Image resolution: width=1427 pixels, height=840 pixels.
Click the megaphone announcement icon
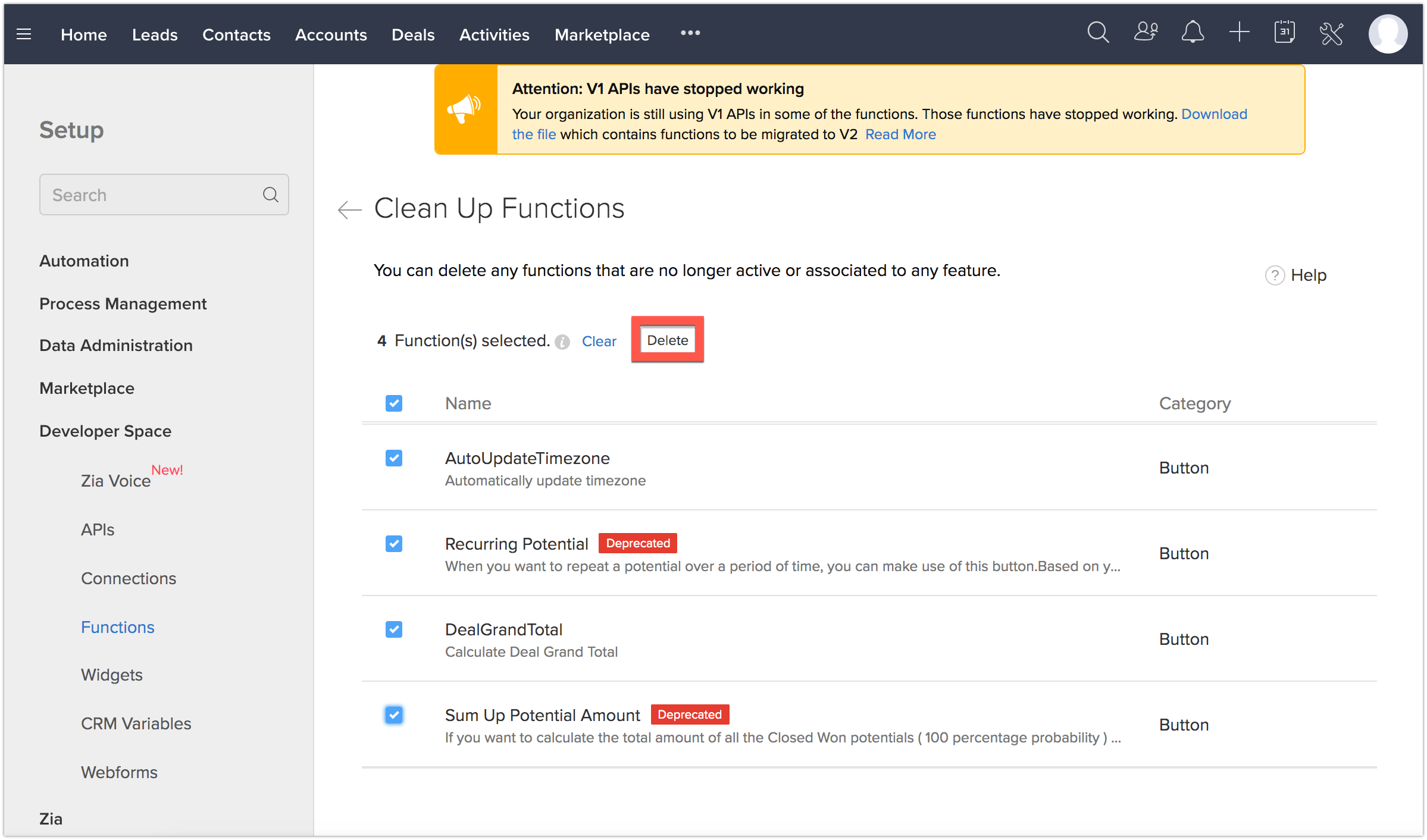coord(464,109)
